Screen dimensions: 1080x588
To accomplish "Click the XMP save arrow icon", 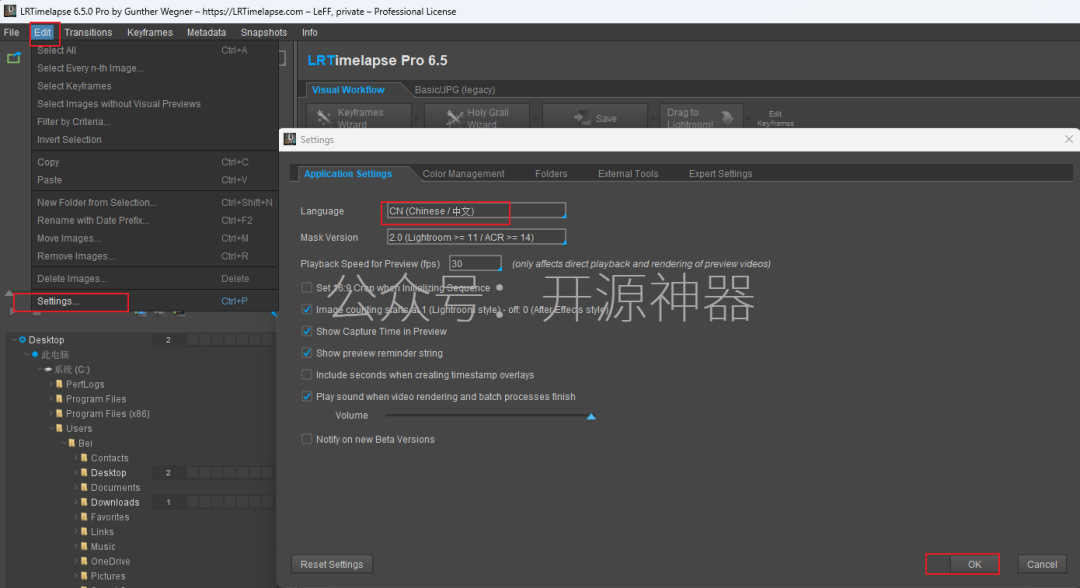I will (582, 118).
